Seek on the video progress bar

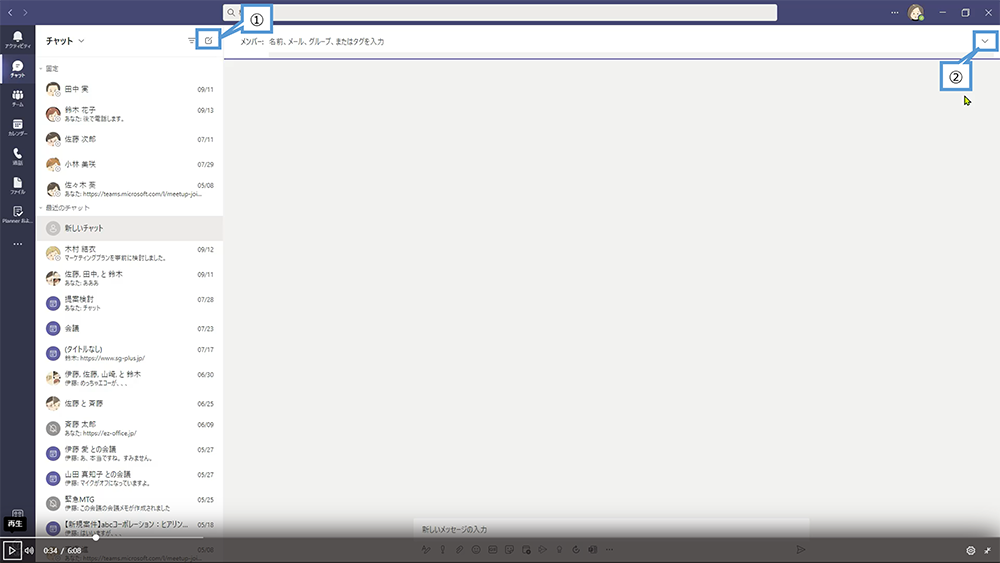500,537
